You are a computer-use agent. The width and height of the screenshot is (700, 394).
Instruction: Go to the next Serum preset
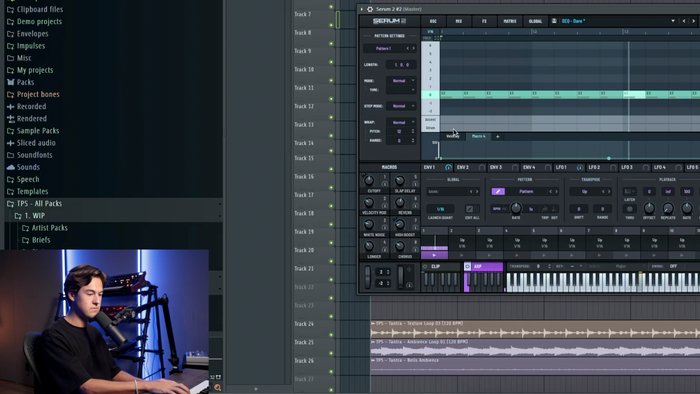pyautogui.click(x=693, y=21)
